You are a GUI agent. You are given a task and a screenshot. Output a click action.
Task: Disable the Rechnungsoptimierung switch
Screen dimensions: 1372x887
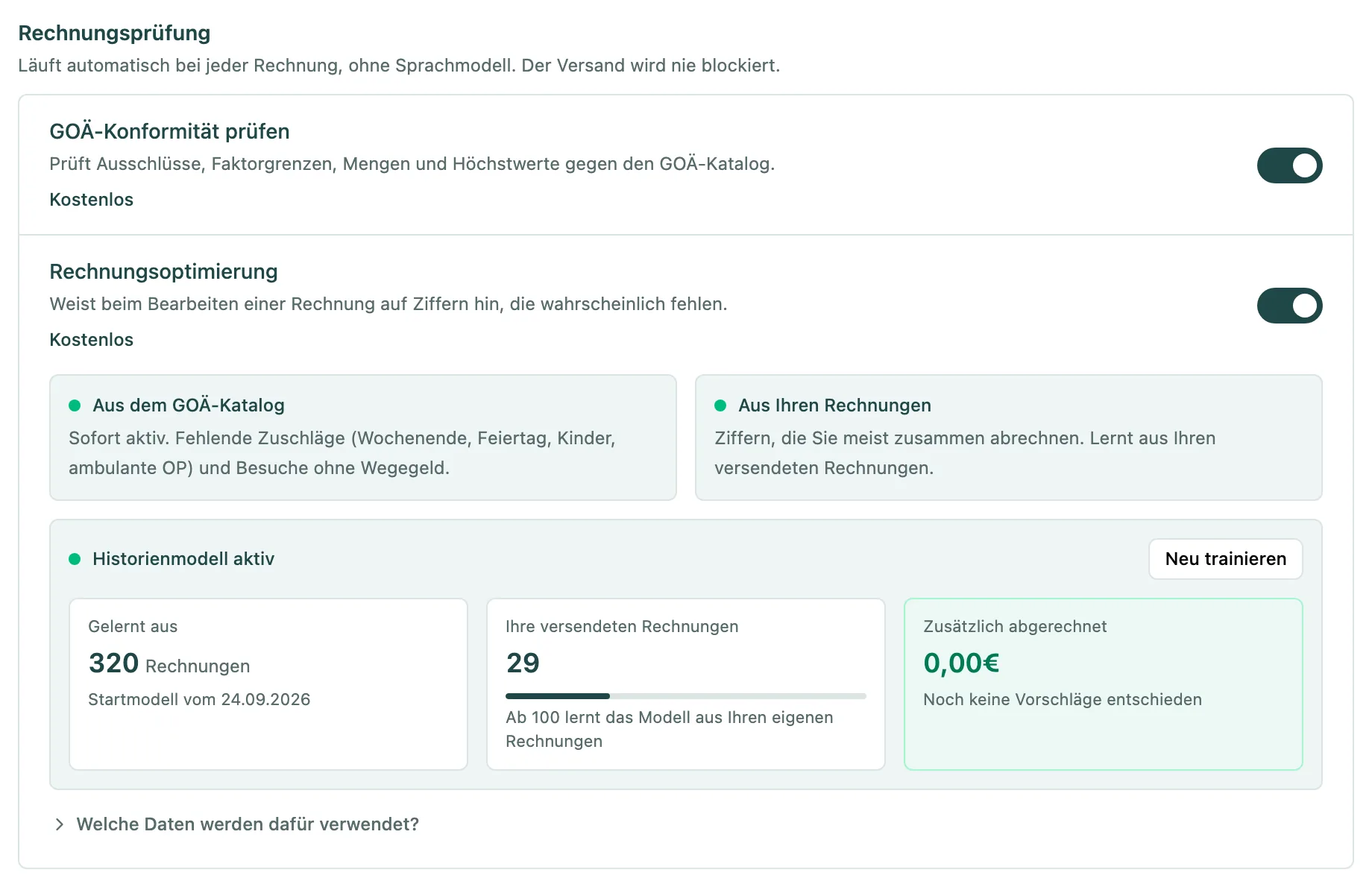point(1289,306)
